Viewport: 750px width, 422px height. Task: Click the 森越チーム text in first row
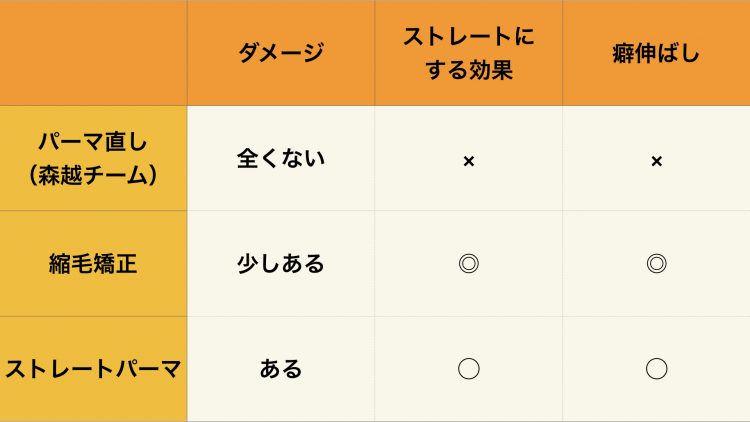[93, 176]
